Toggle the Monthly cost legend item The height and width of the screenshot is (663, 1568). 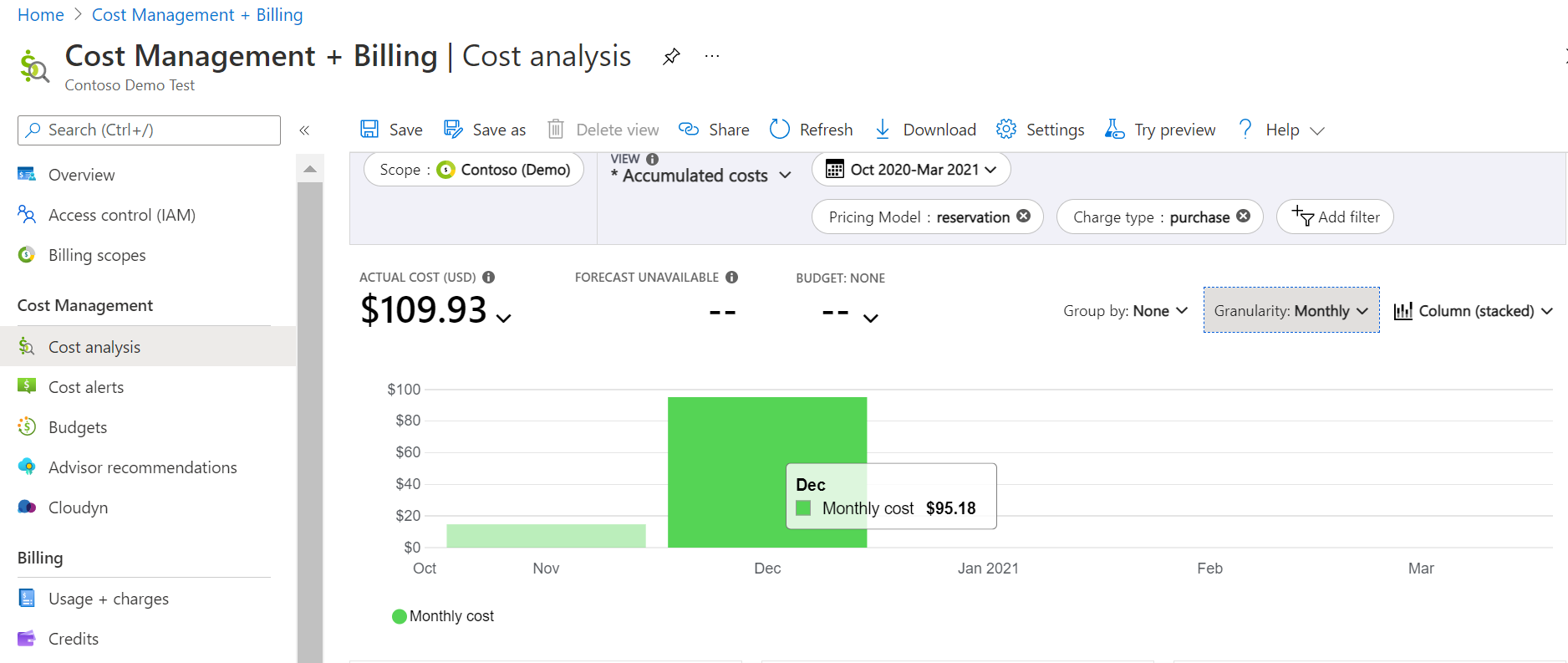[444, 616]
